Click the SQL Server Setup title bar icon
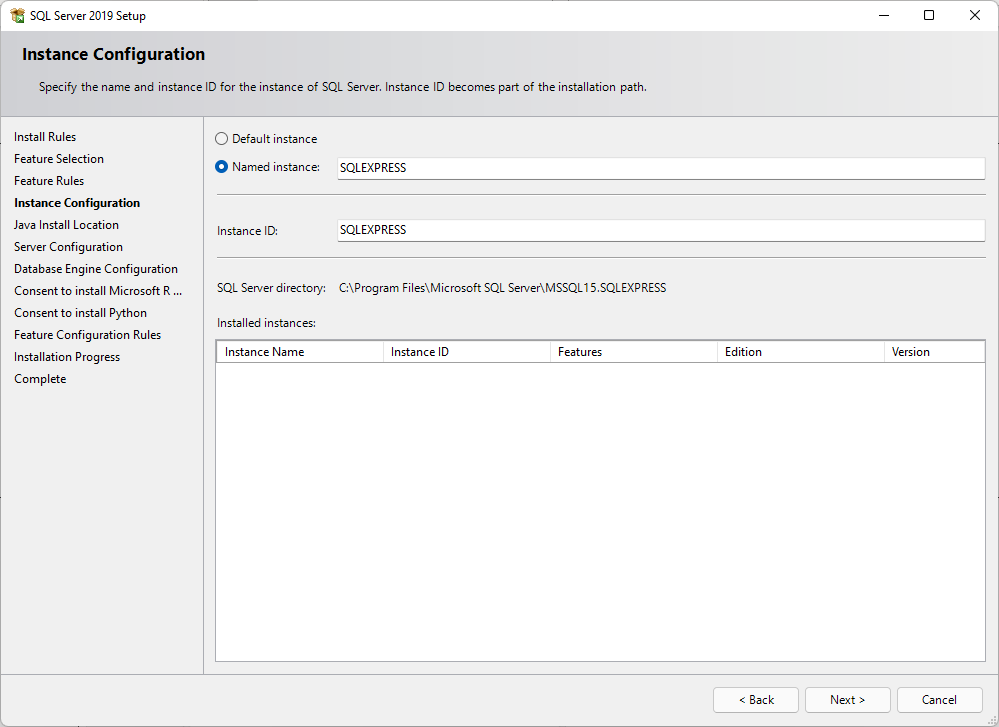Viewport: 999px width, 727px height. point(17,15)
